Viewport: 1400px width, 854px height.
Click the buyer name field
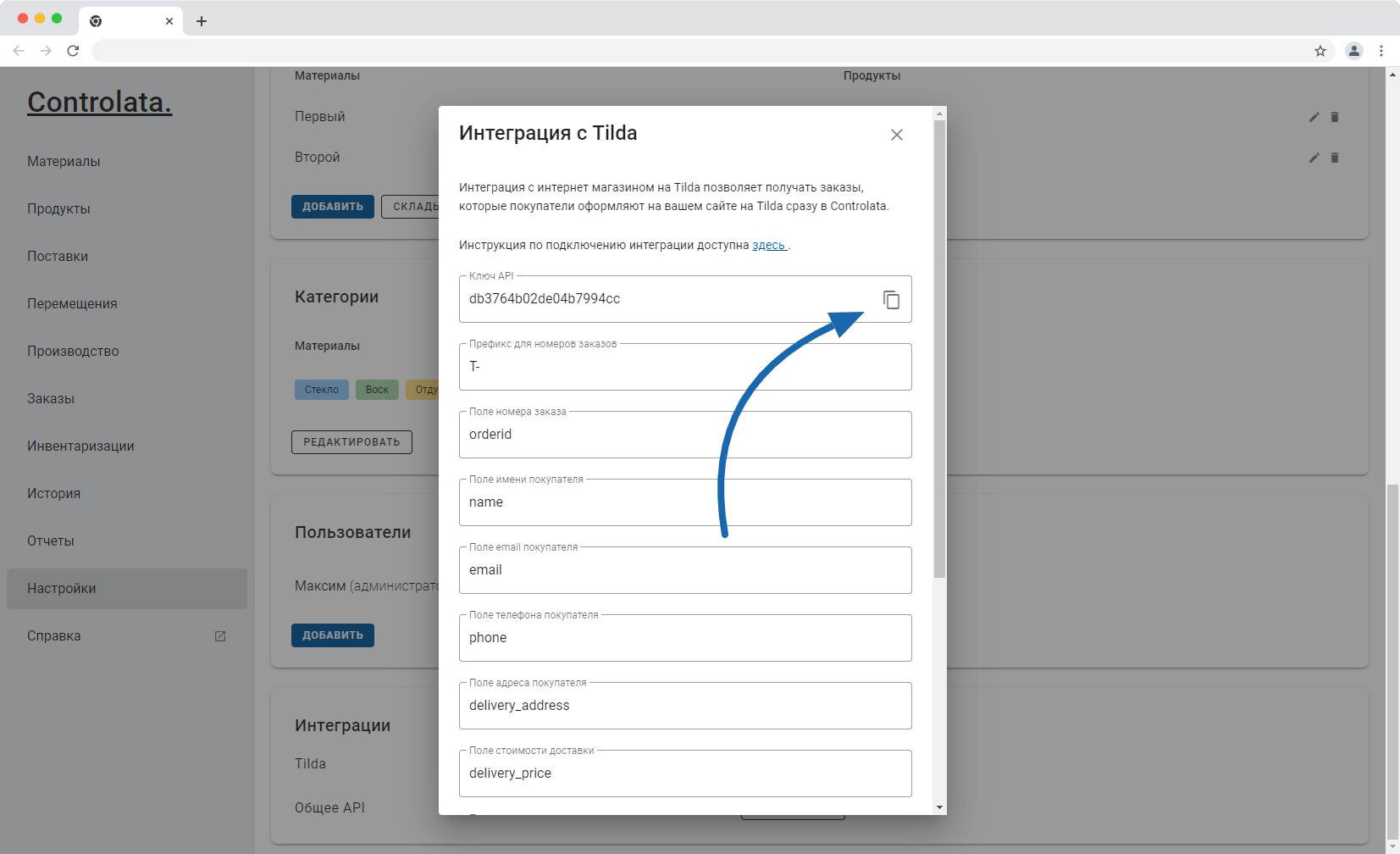(x=685, y=502)
